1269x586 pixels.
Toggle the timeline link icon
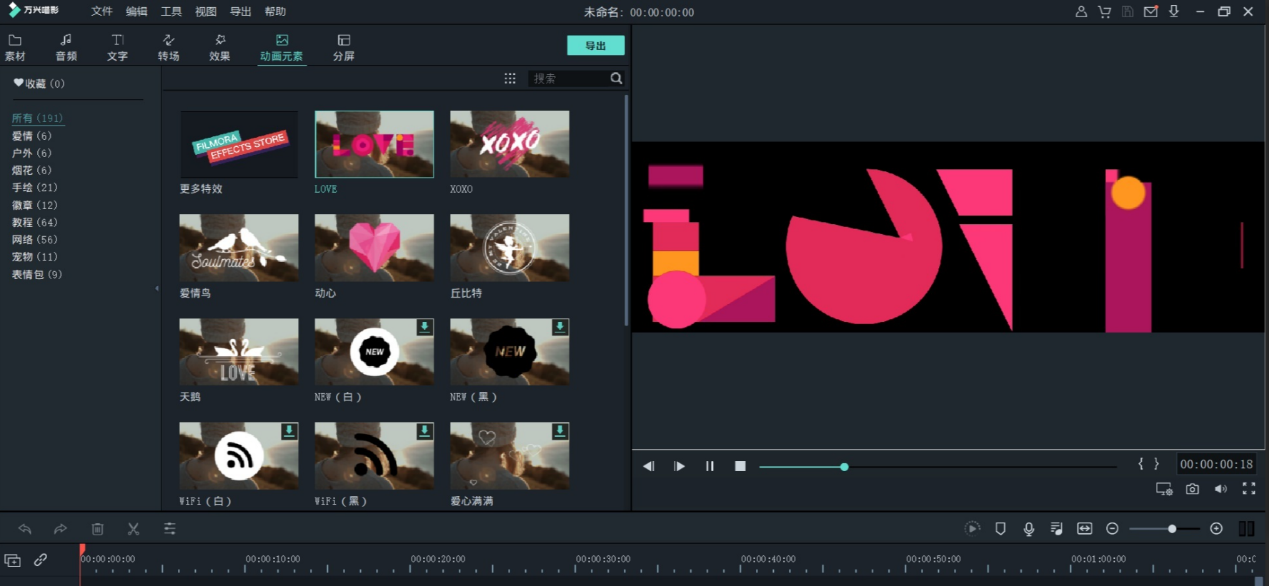(x=41, y=561)
